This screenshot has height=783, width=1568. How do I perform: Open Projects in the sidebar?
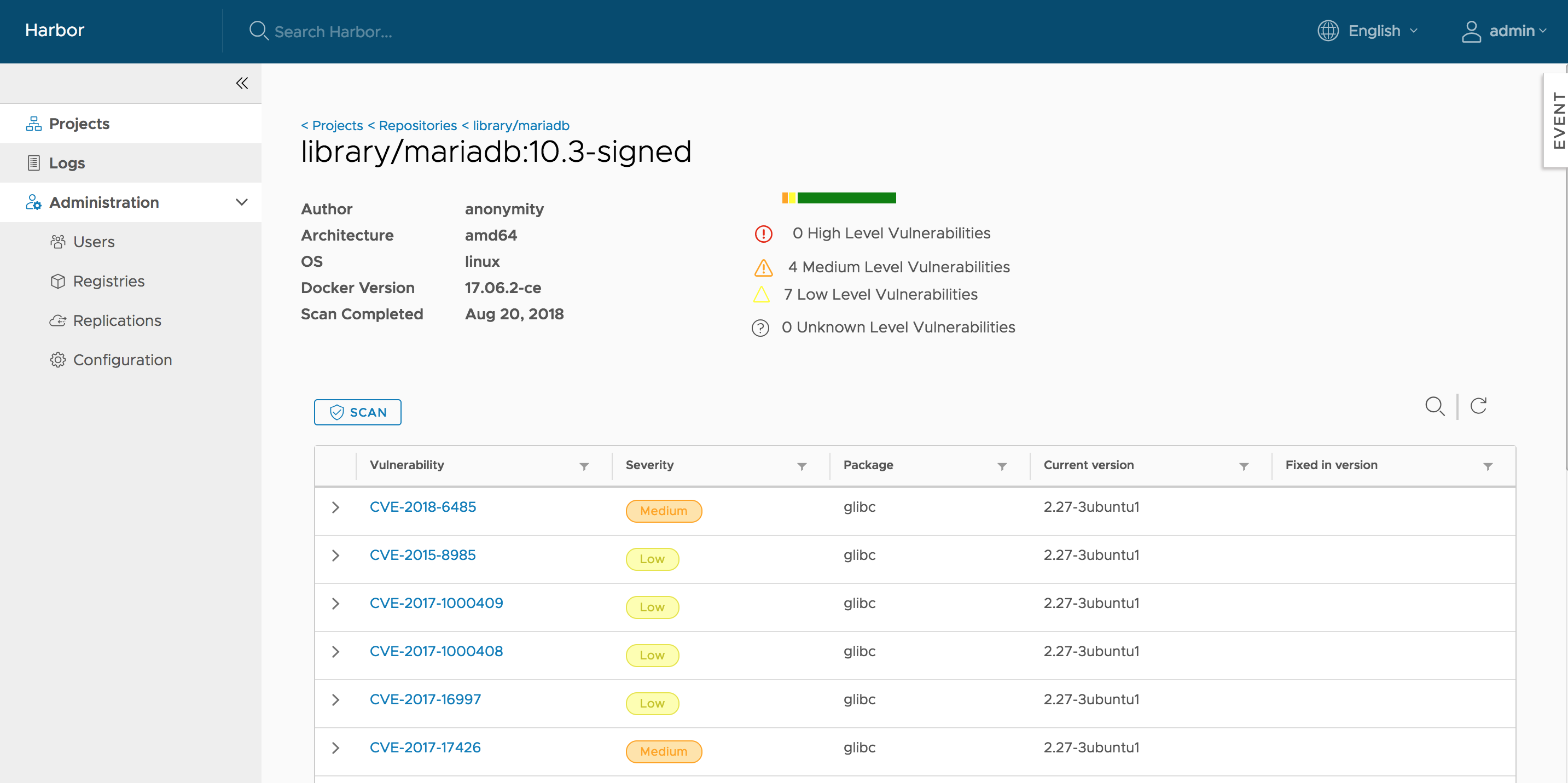coord(131,124)
